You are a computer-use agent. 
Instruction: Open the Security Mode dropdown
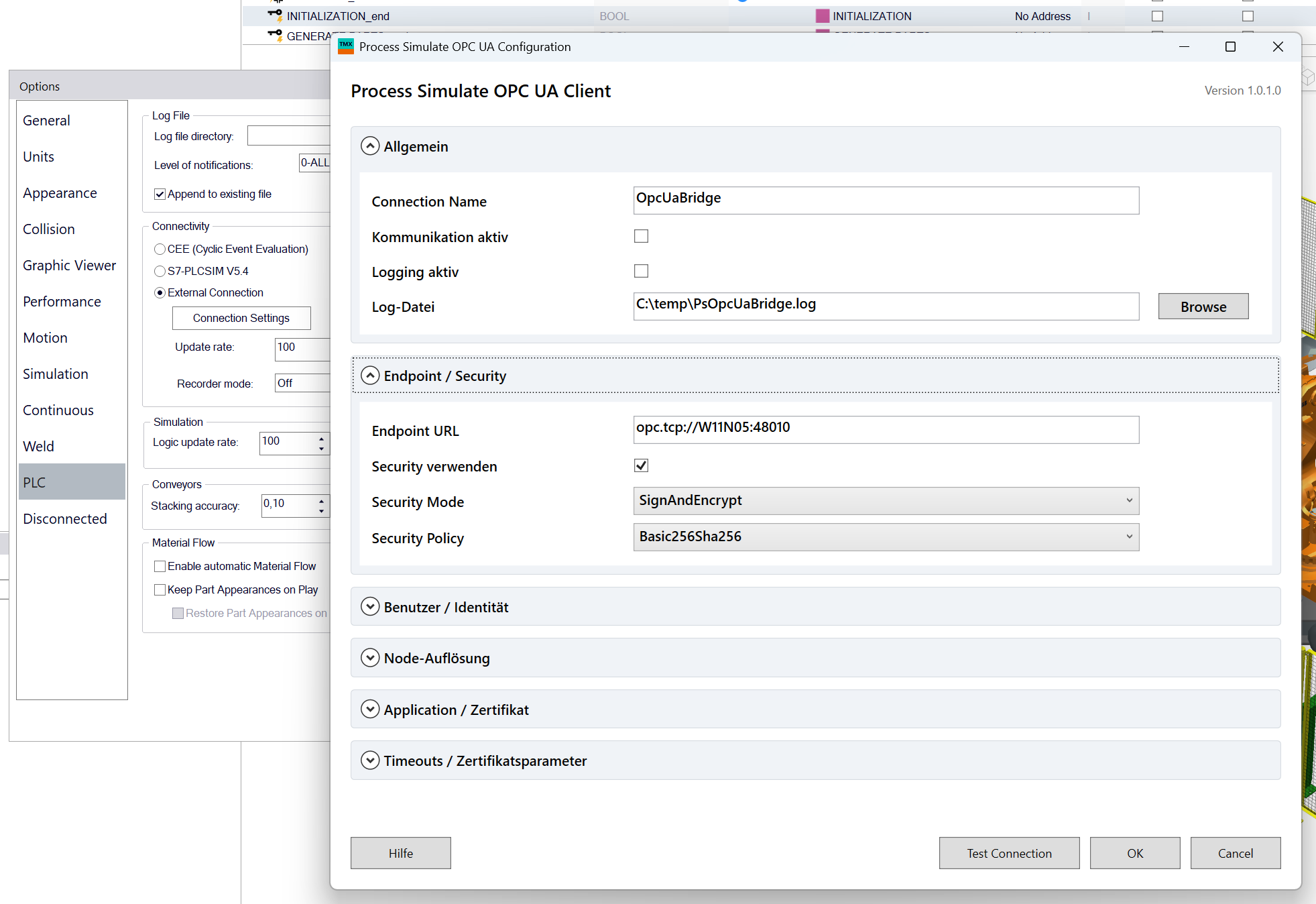pos(886,501)
